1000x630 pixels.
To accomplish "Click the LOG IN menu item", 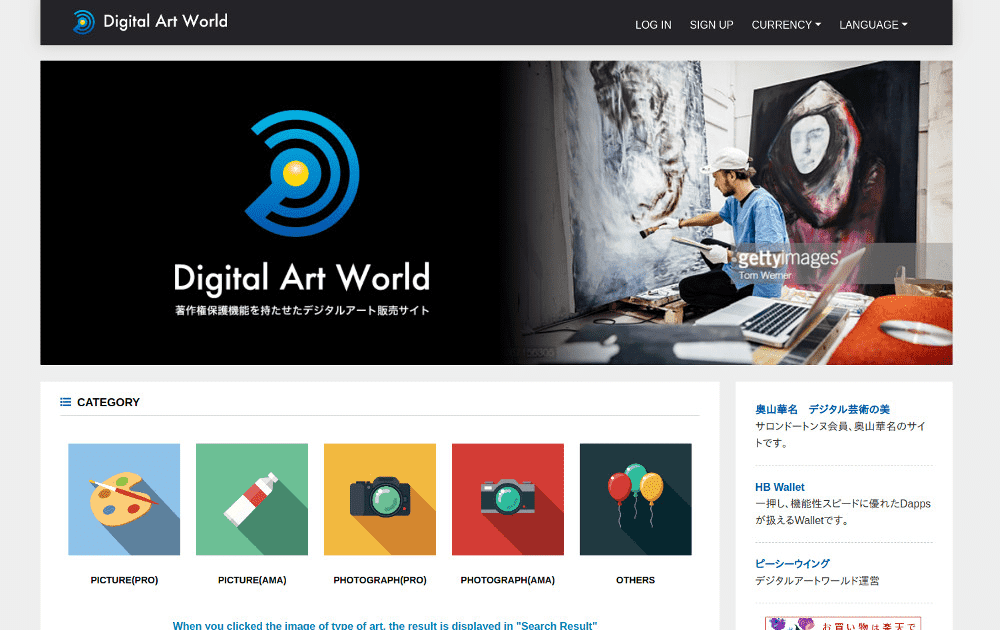I will [653, 25].
